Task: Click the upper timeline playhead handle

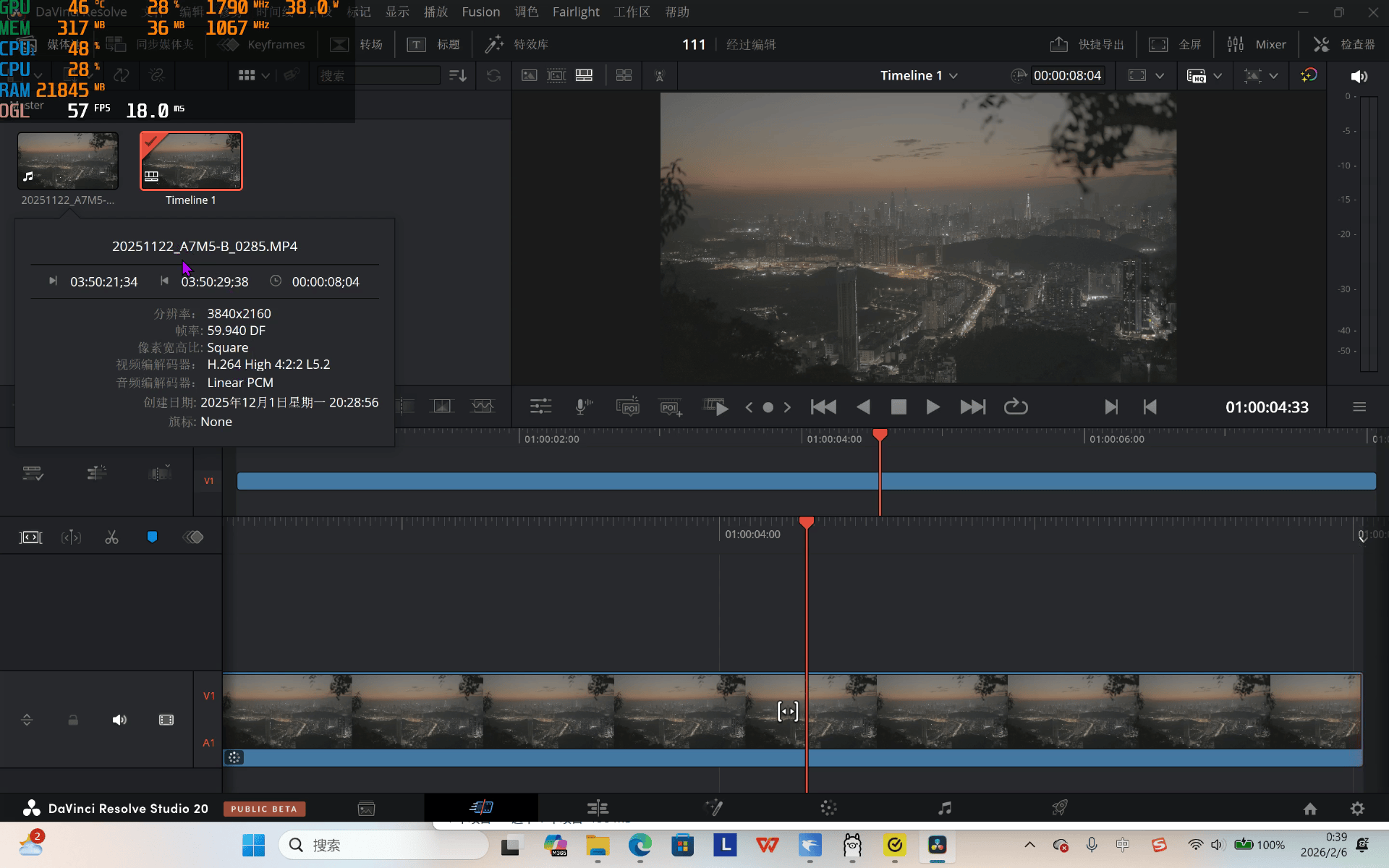Action: tap(880, 434)
